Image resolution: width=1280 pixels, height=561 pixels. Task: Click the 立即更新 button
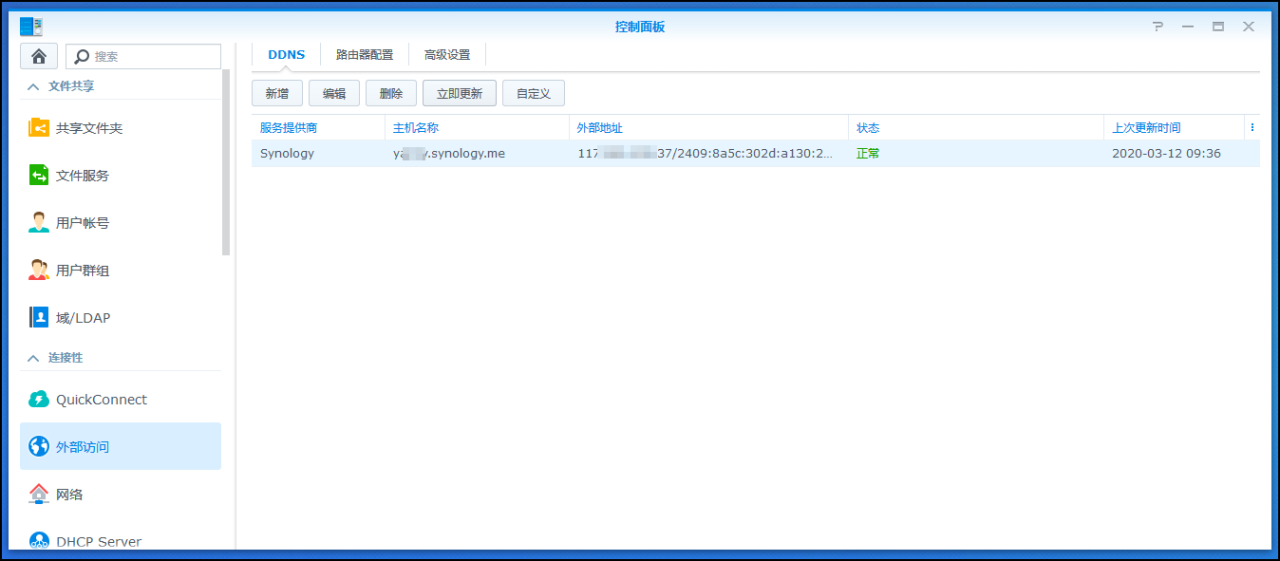tap(459, 93)
